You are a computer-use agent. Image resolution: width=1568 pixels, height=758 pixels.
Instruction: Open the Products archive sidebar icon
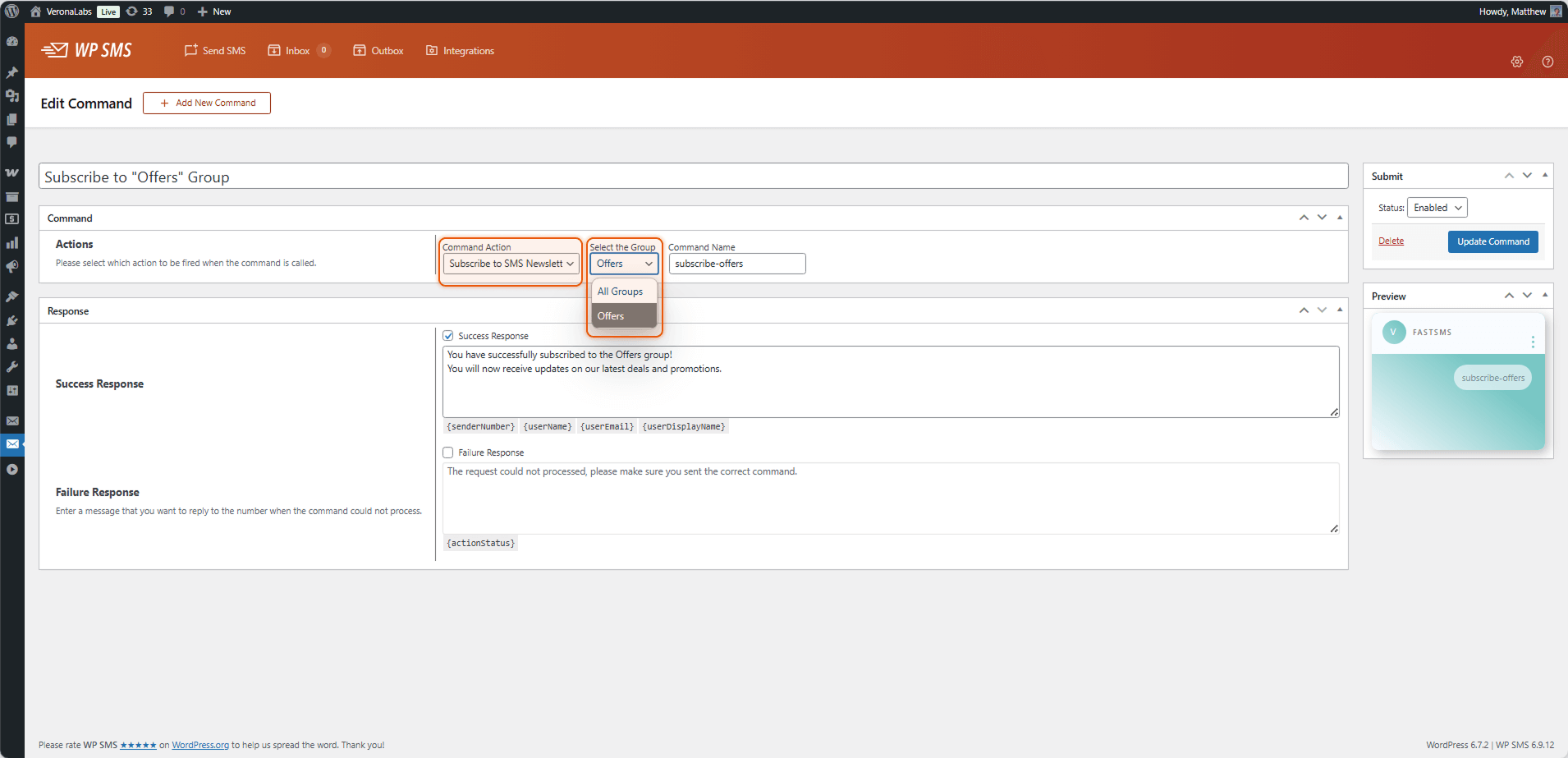tap(12, 196)
